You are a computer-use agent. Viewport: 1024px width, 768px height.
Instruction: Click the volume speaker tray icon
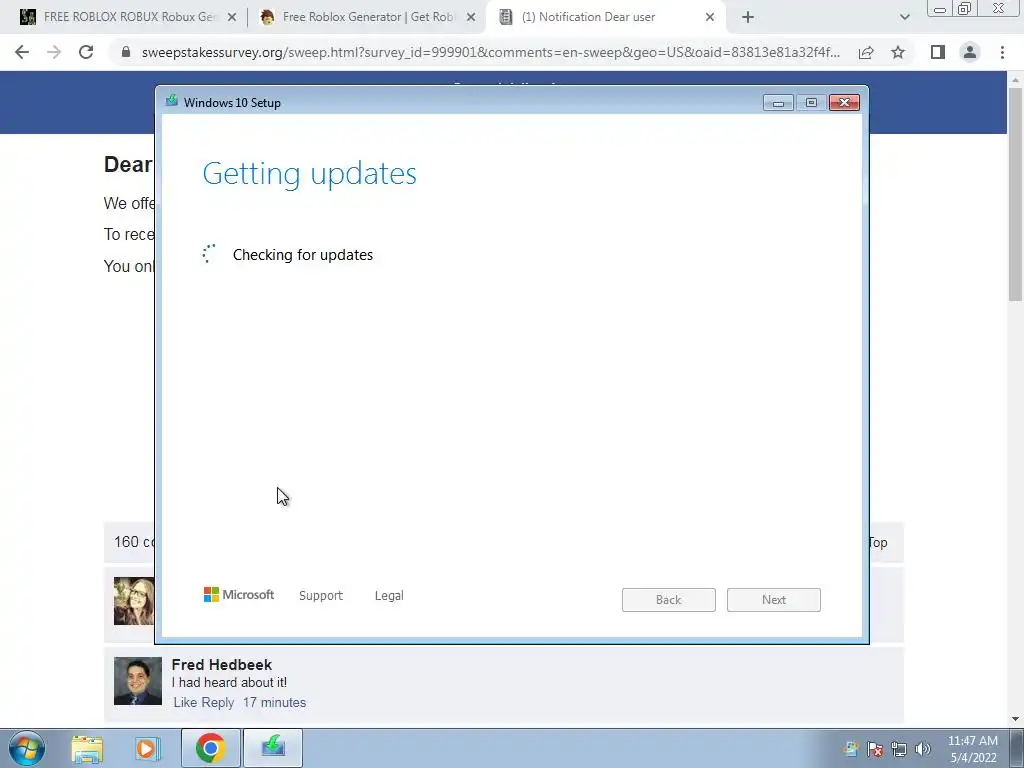[923, 750]
